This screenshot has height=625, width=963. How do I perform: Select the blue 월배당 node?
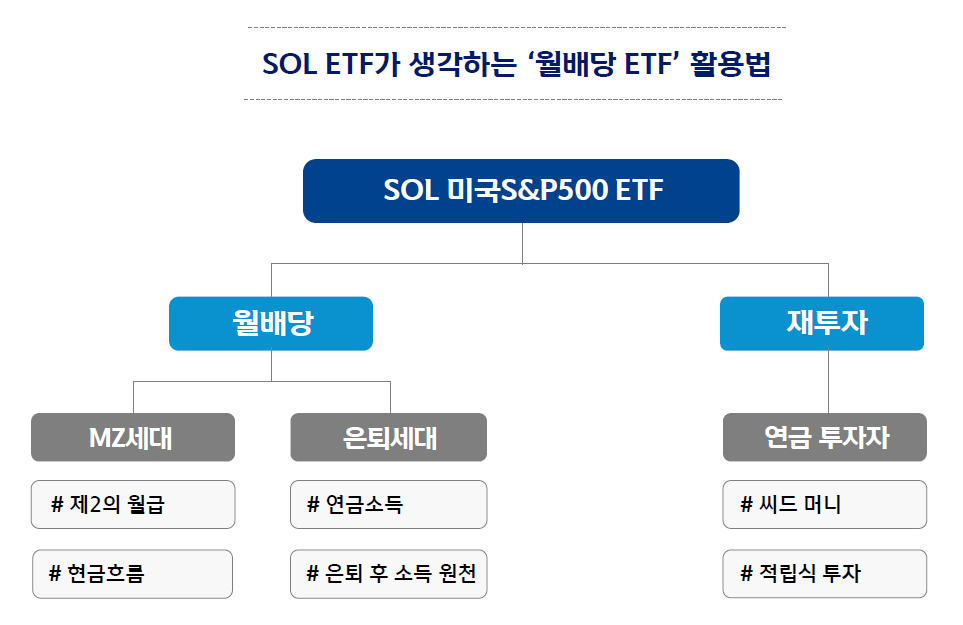pos(271,324)
